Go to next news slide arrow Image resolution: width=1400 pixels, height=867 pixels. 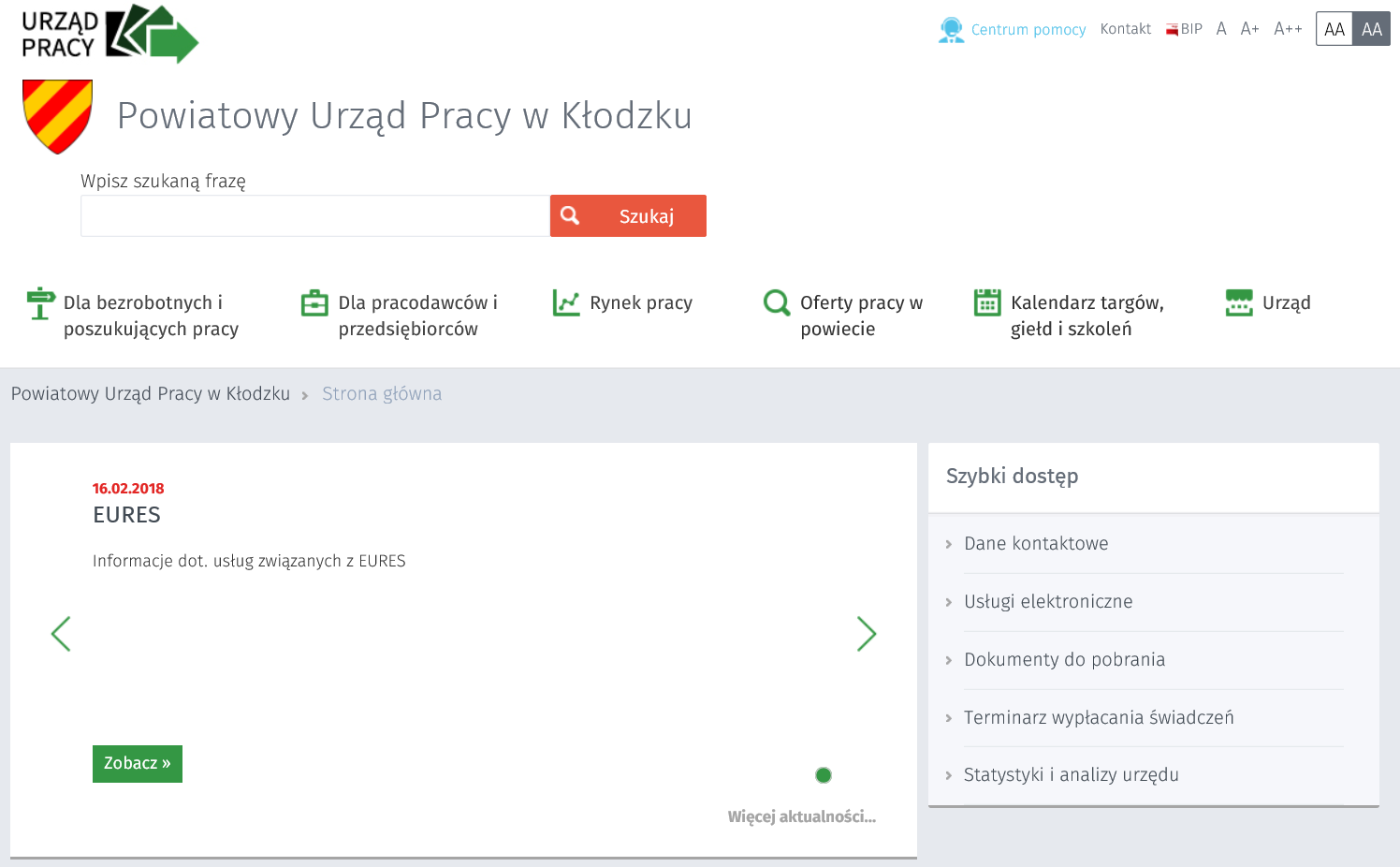click(867, 634)
